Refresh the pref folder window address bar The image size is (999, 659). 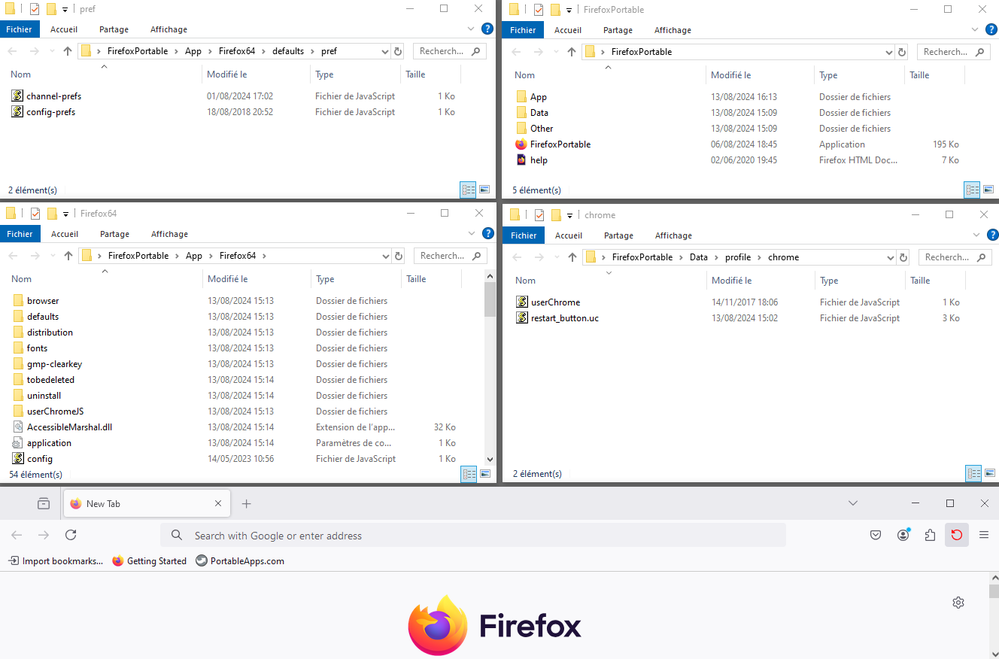point(398,52)
